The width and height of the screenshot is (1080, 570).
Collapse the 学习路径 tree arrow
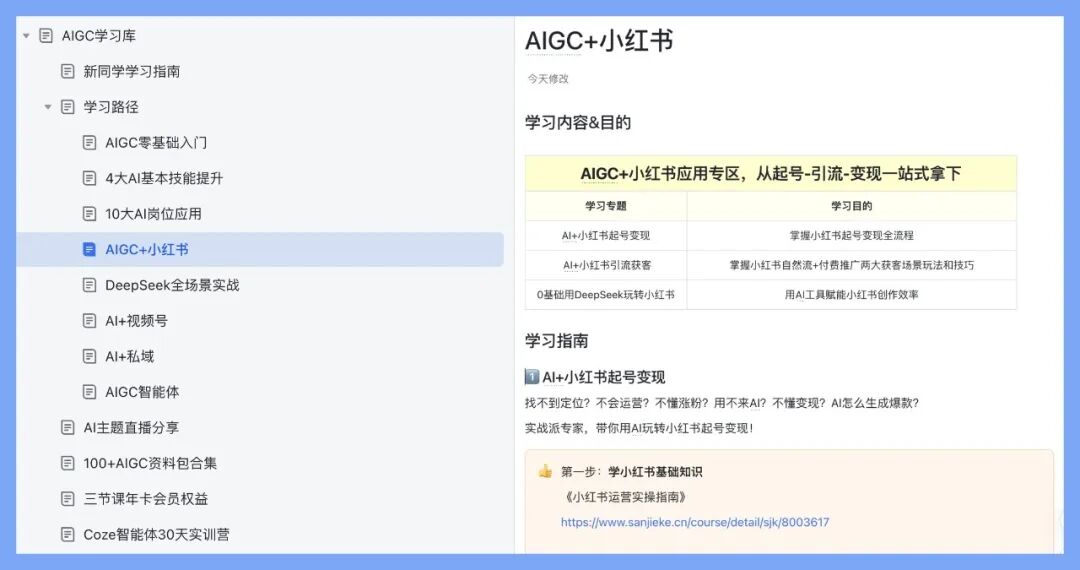click(x=48, y=107)
